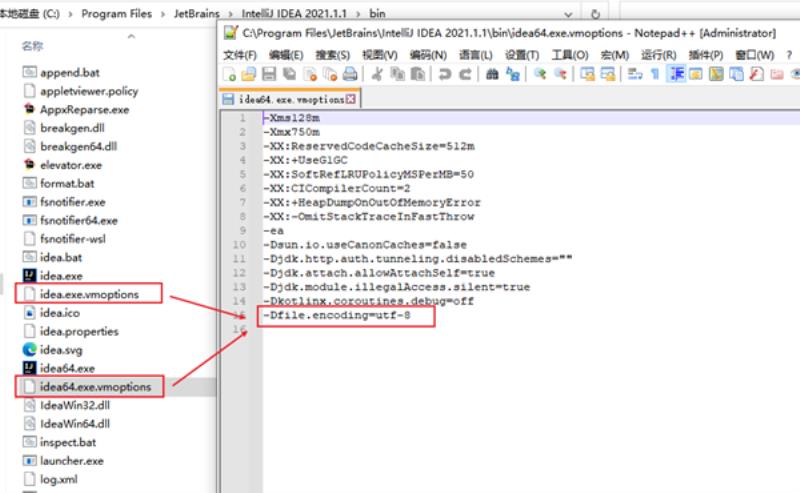The width and height of the screenshot is (800, 493).
Task: Click the Cut scissors icon
Action: pyautogui.click(x=378, y=74)
